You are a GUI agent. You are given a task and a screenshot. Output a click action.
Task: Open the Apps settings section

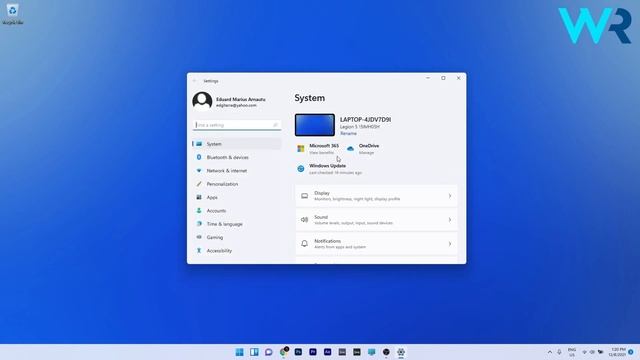pos(237,197)
